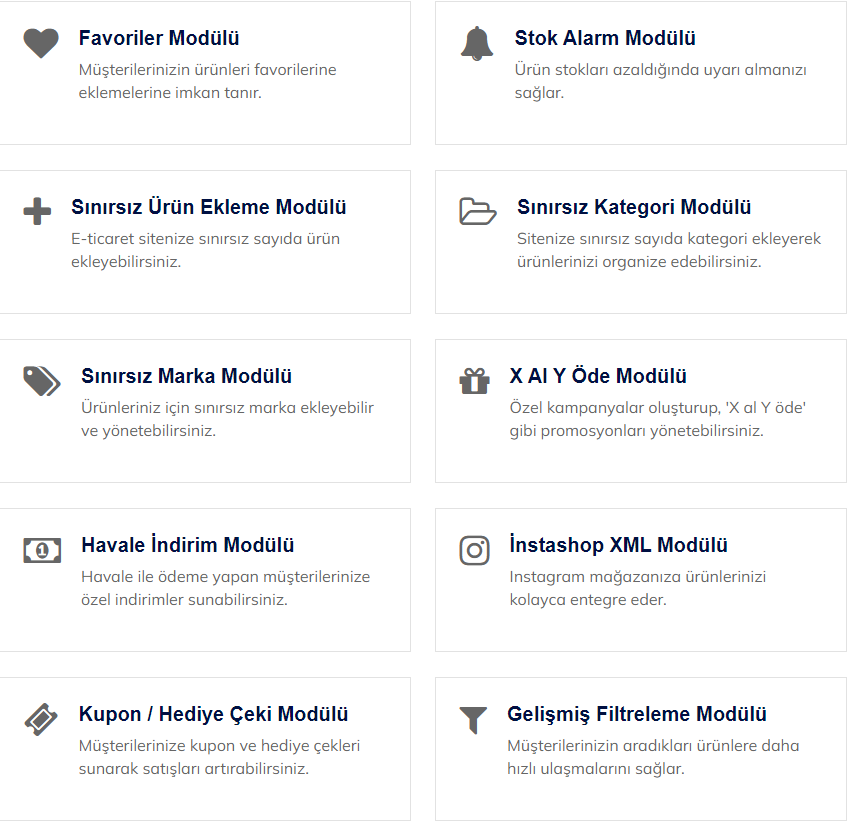Click the open folder icon for Kategori
The width and height of the screenshot is (849, 823).
click(478, 211)
